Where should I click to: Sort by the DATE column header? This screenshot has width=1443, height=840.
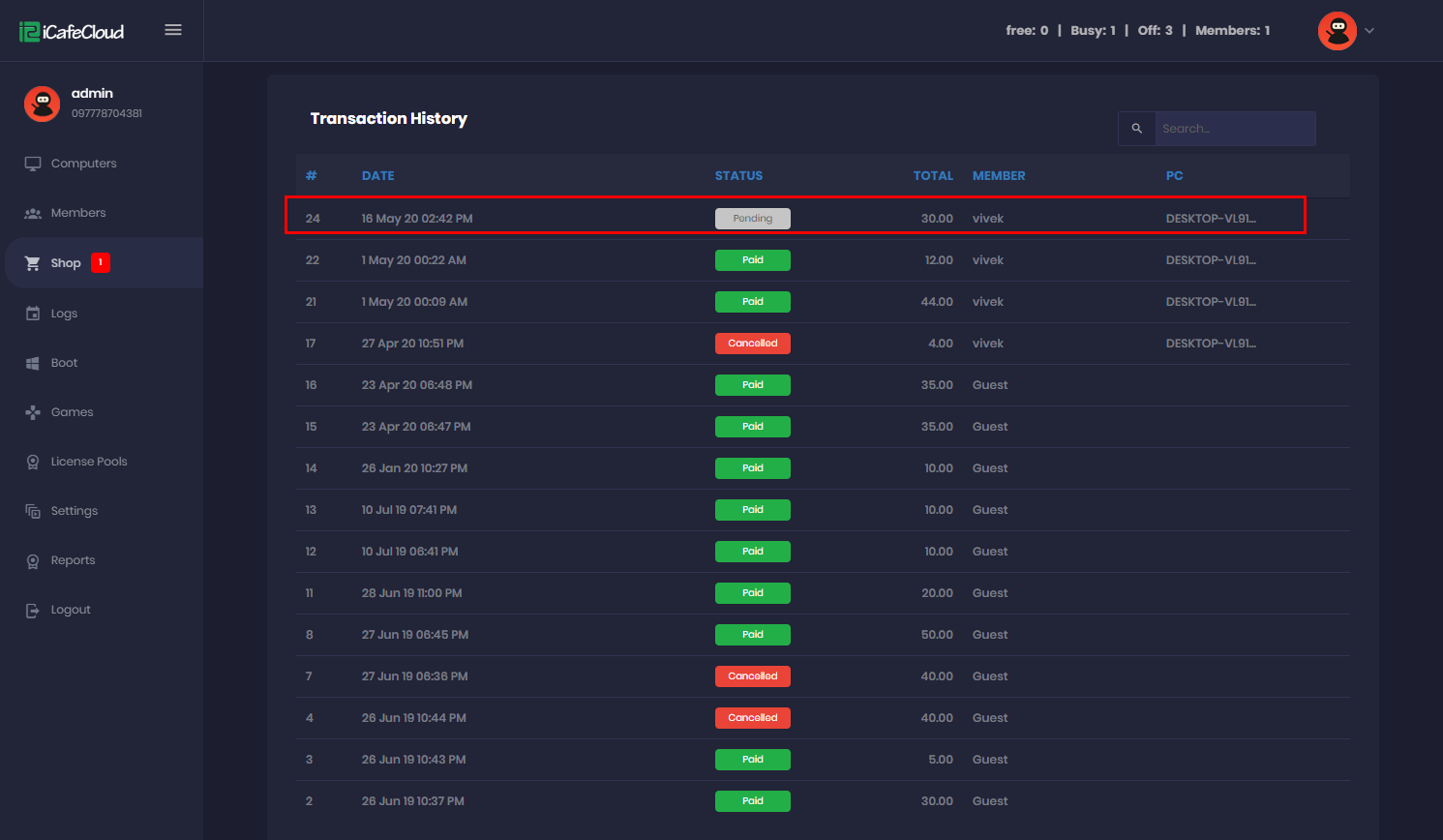click(x=377, y=176)
